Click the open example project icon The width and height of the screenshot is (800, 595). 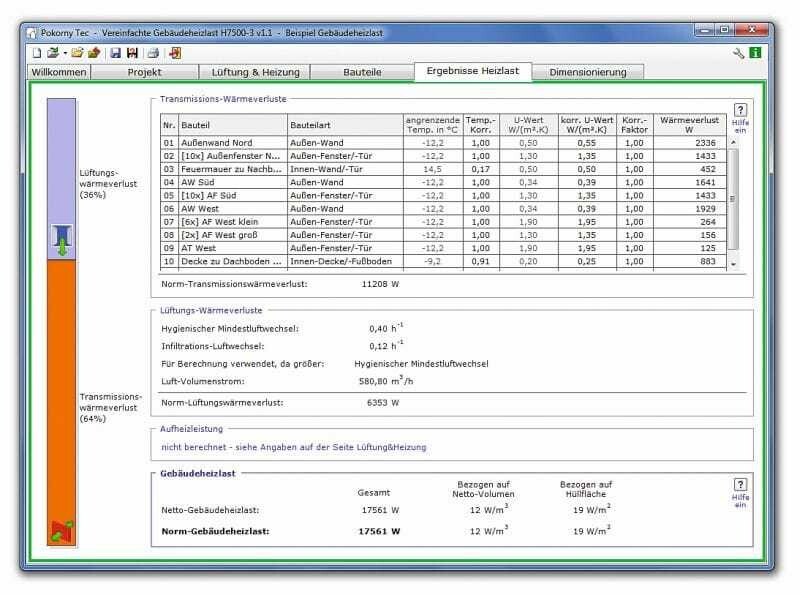click(53, 53)
